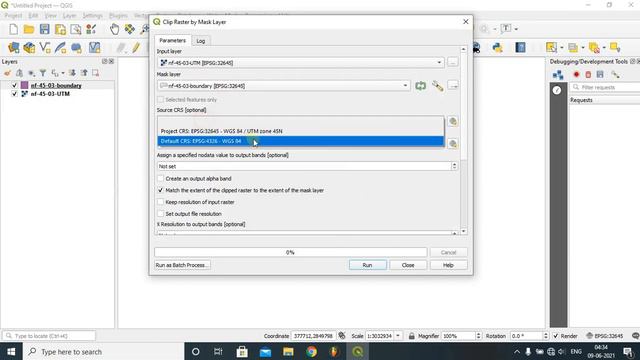Click Collapse All icon in Layers panel
Viewport: 640px width, 360px height.
pyautogui.click(x=84, y=73)
